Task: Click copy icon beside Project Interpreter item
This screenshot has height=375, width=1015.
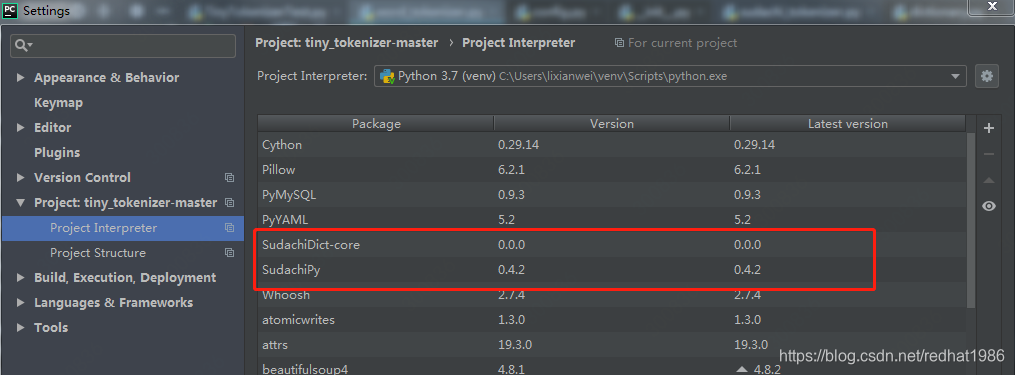Action: coord(229,228)
